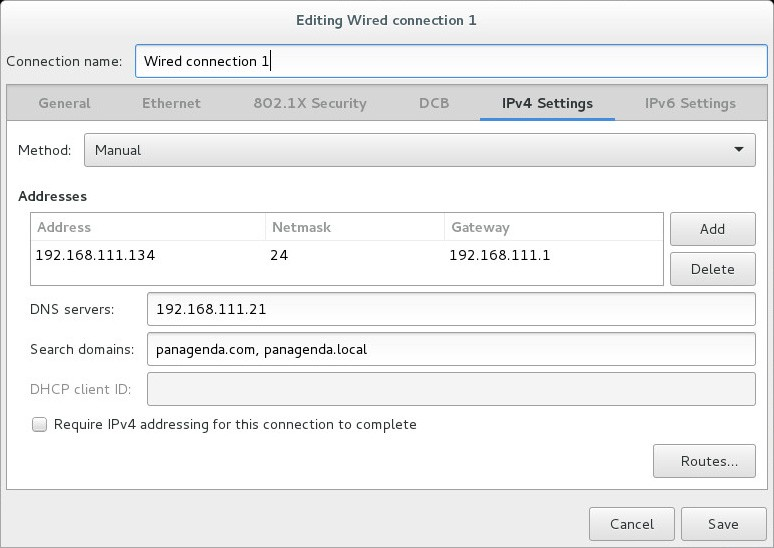The width and height of the screenshot is (774, 548).
Task: Switch to the General tab
Action: 64,103
